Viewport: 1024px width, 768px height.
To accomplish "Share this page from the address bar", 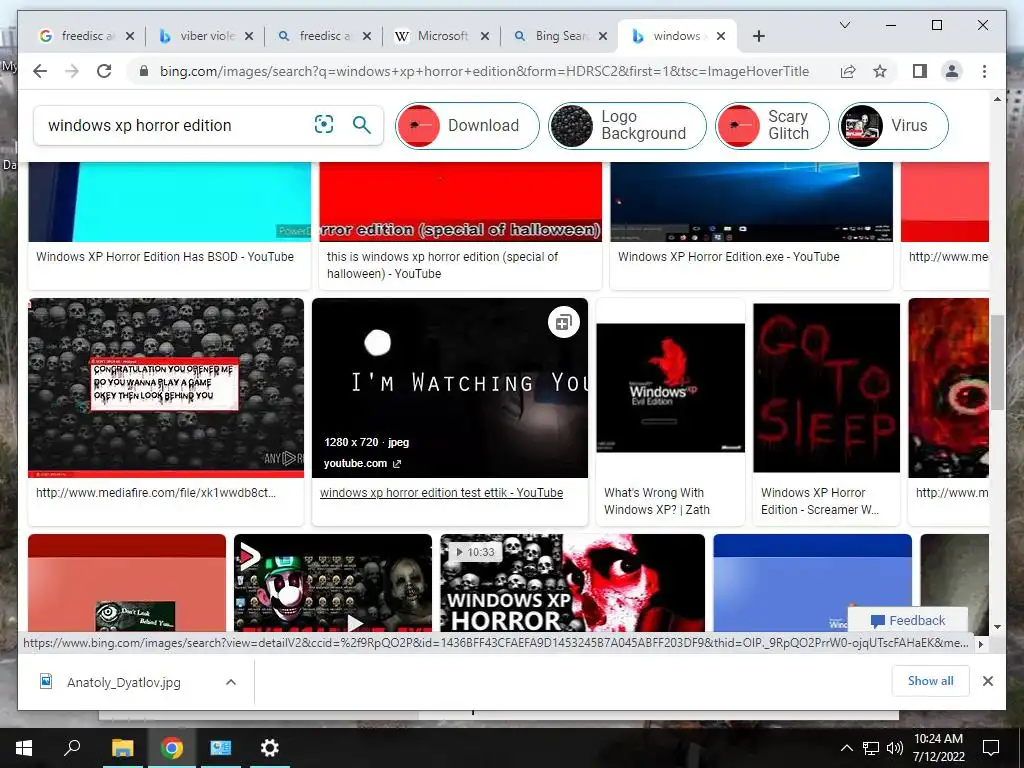I will click(848, 71).
